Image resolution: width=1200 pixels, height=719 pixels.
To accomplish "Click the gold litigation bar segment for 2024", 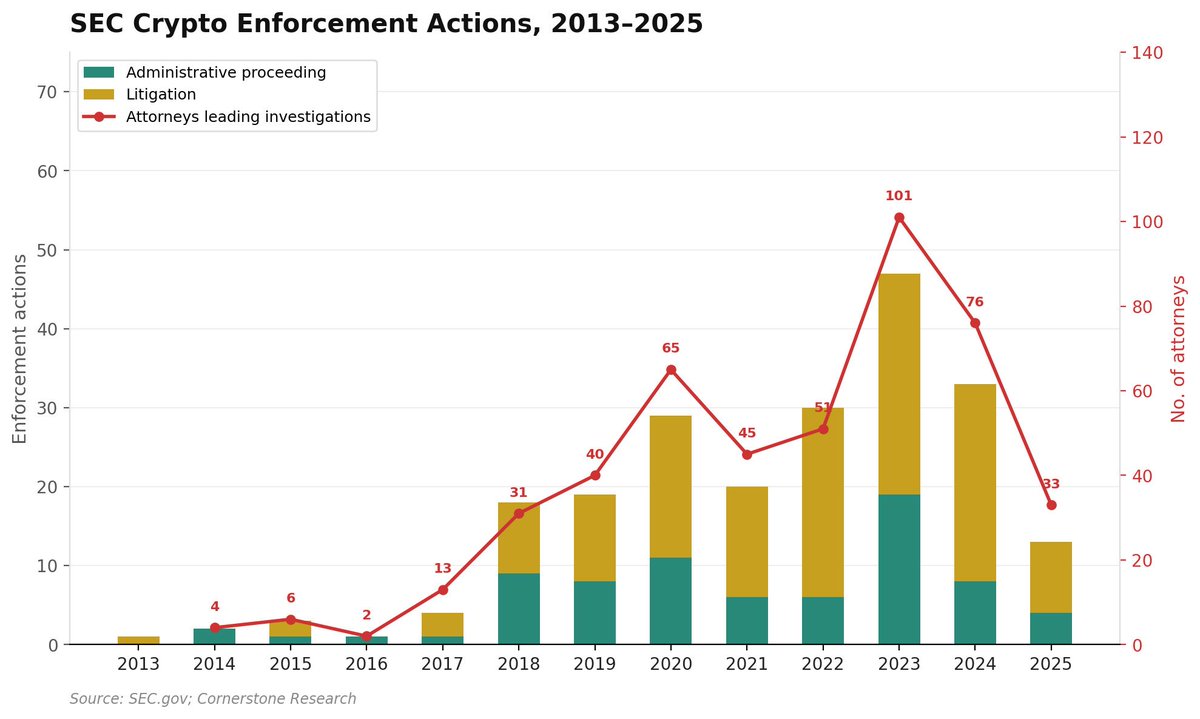I will tap(975, 483).
